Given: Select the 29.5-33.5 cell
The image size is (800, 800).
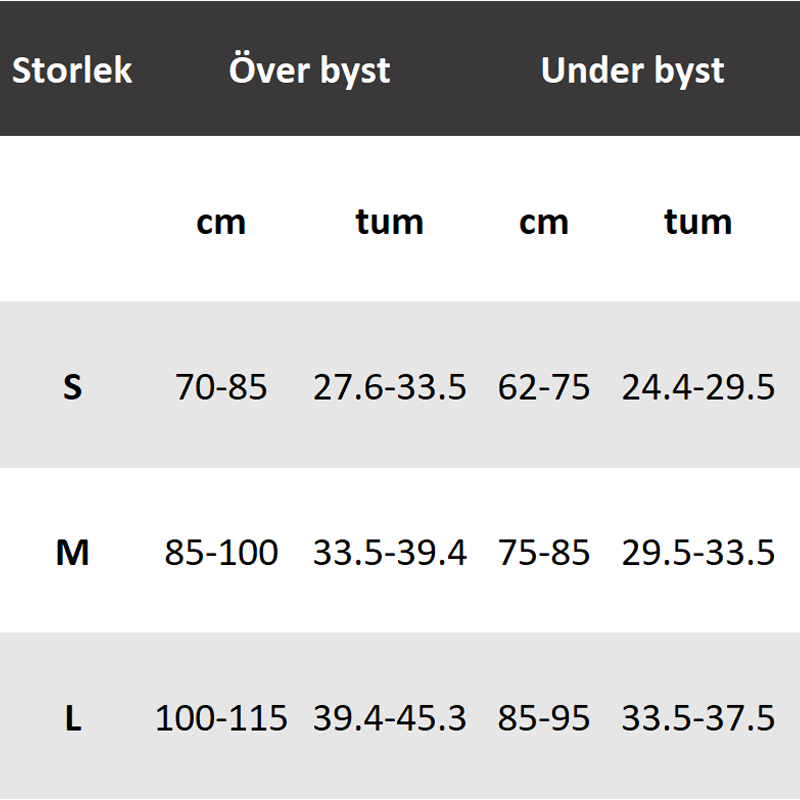Looking at the screenshot, I should pyautogui.click(x=698, y=552).
